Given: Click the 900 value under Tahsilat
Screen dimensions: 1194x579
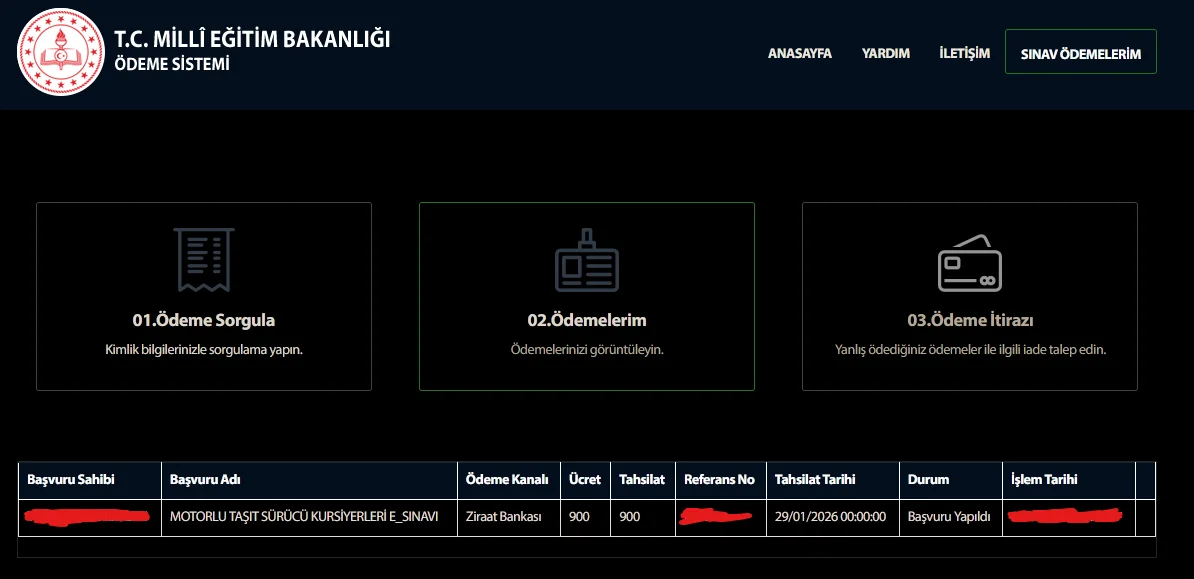Looking at the screenshot, I should pyautogui.click(x=630, y=517).
